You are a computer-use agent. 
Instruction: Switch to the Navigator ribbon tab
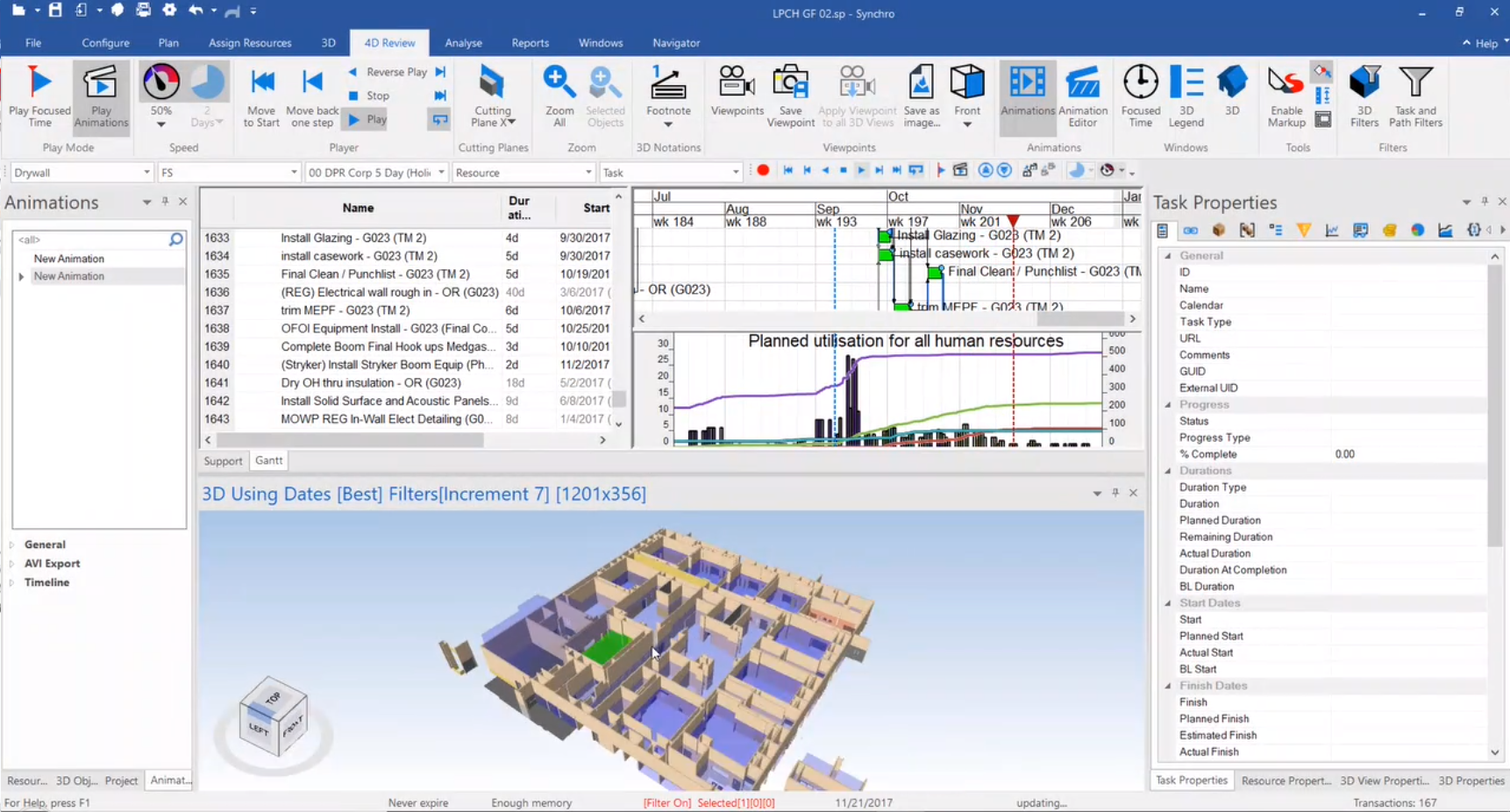coord(676,42)
